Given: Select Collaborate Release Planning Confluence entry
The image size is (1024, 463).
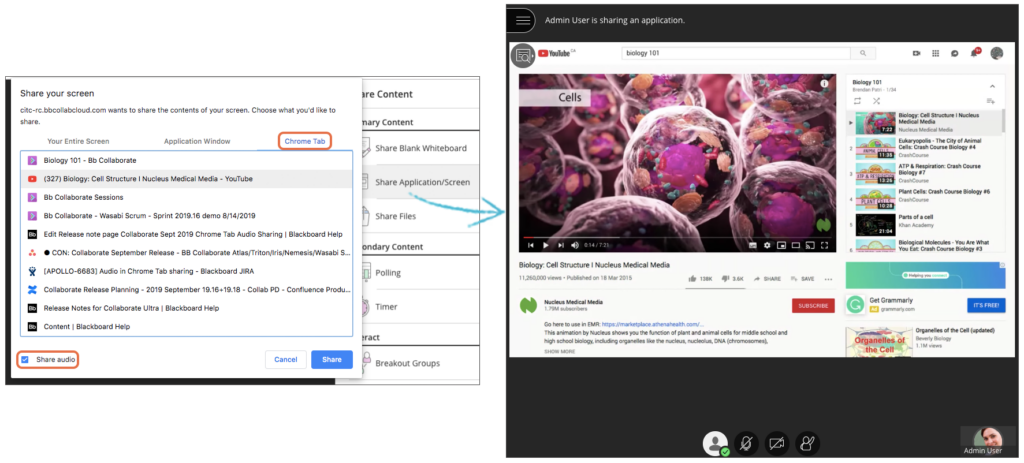Looking at the screenshot, I should point(187,289).
